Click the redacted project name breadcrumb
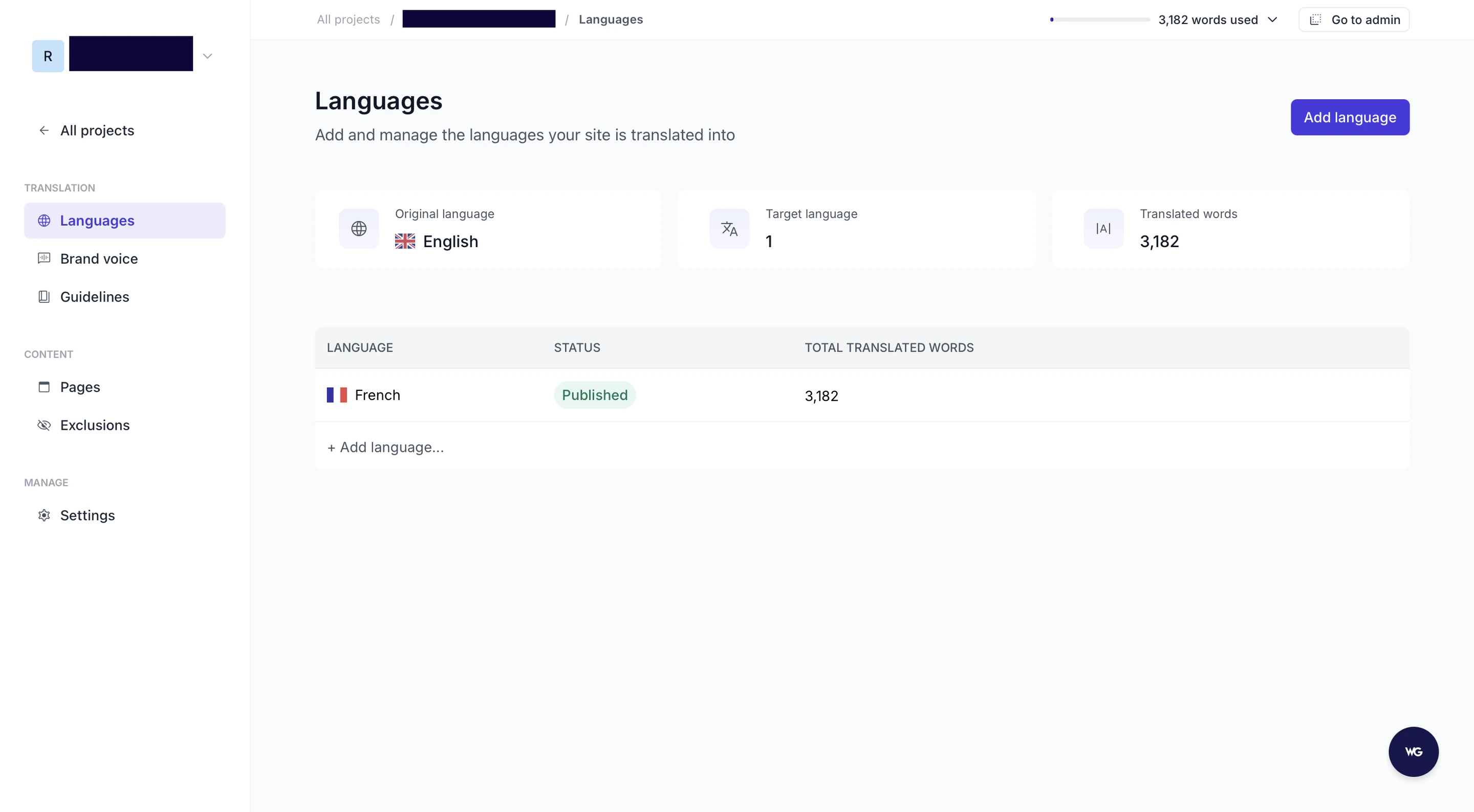The height and width of the screenshot is (812, 1474). point(479,19)
